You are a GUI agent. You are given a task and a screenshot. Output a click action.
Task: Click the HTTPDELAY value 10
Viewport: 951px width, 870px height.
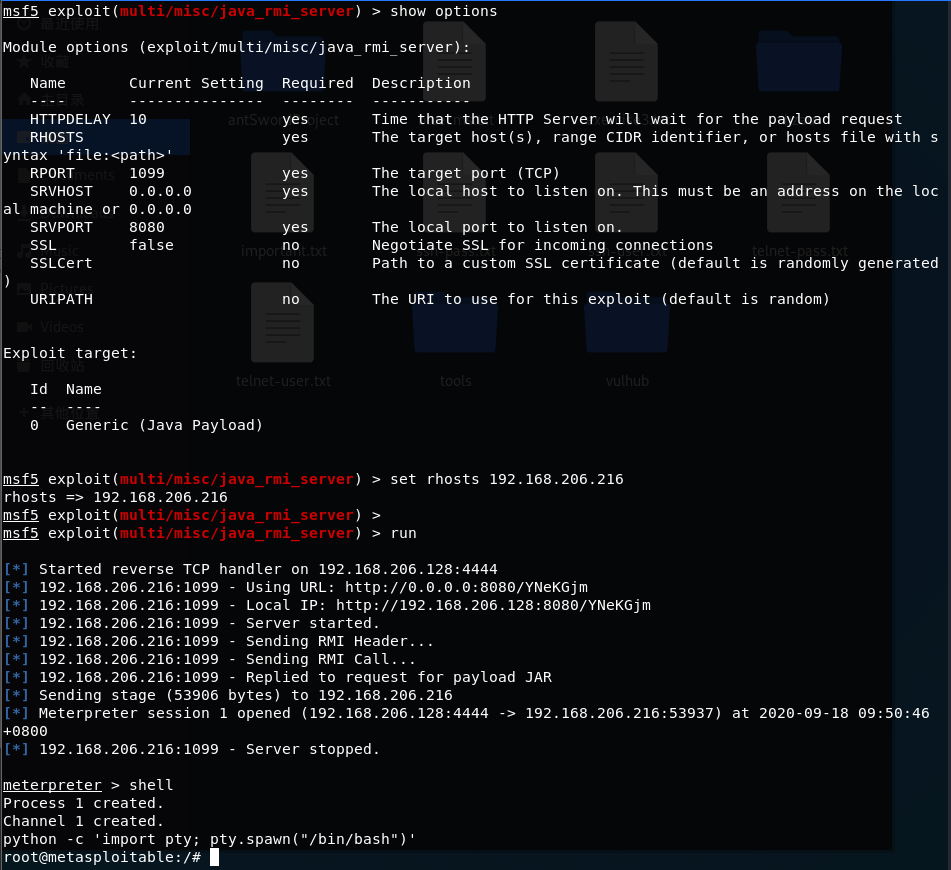[138, 119]
